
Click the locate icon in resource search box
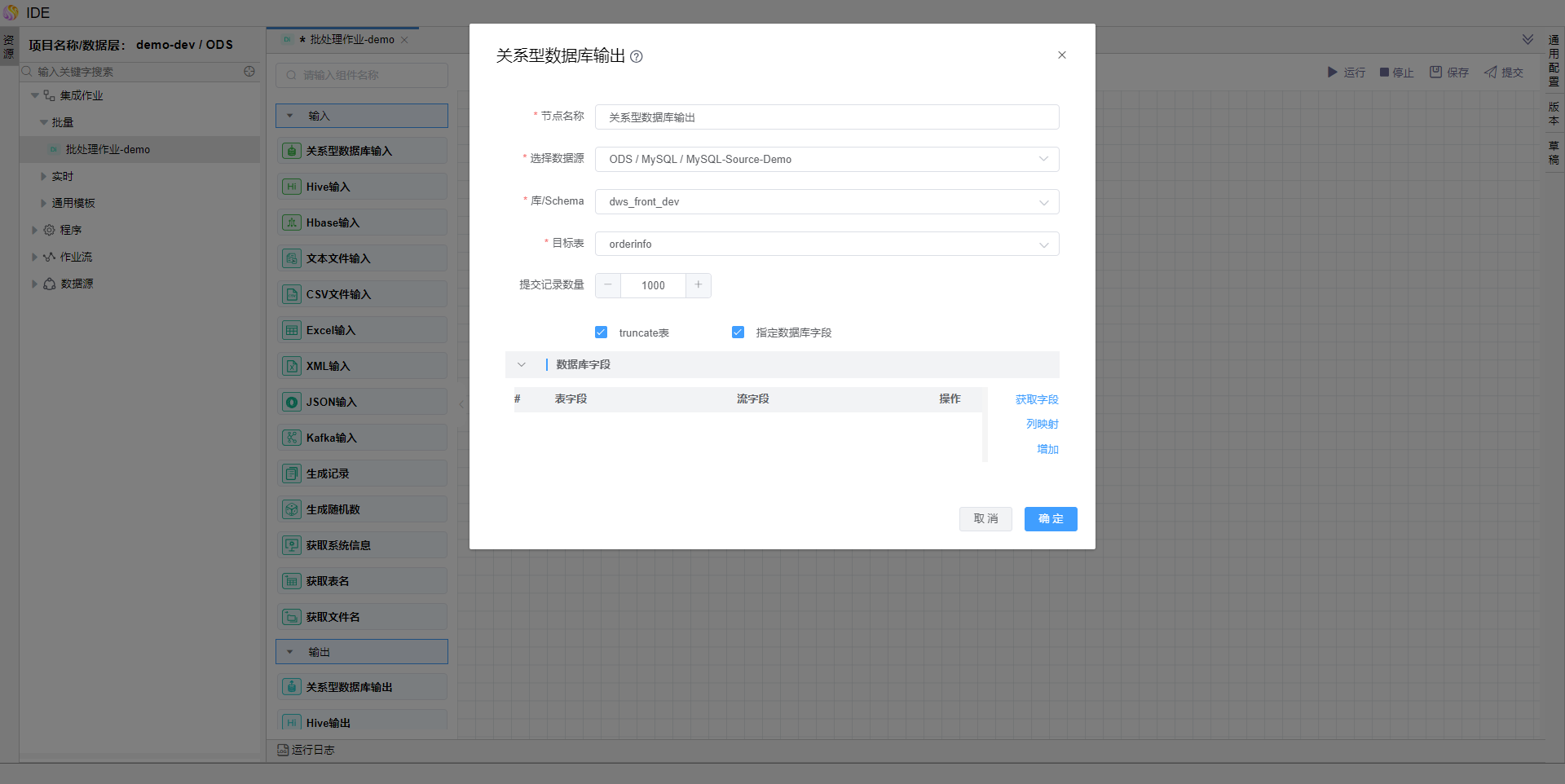(249, 72)
